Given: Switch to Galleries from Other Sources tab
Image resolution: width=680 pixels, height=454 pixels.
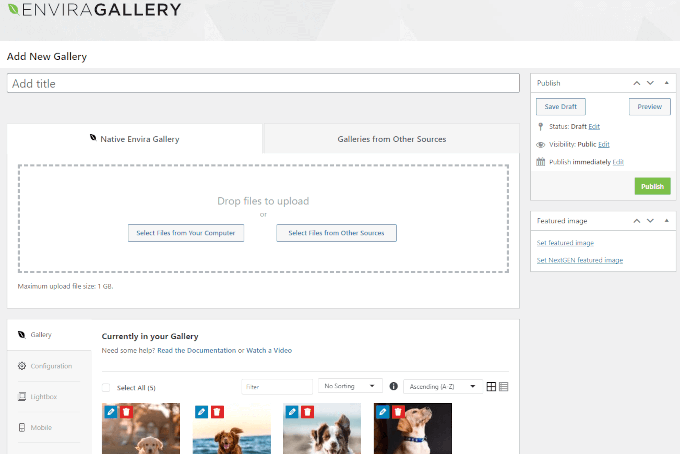Looking at the screenshot, I should click(x=391, y=139).
